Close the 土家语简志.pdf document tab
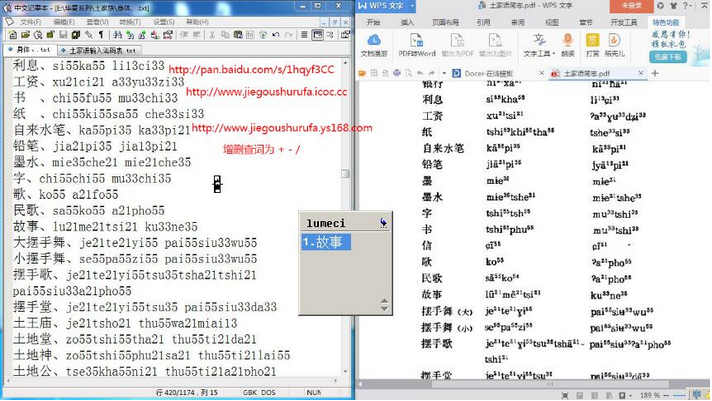Image resolution: width=712 pixels, height=401 pixels. coord(641,73)
